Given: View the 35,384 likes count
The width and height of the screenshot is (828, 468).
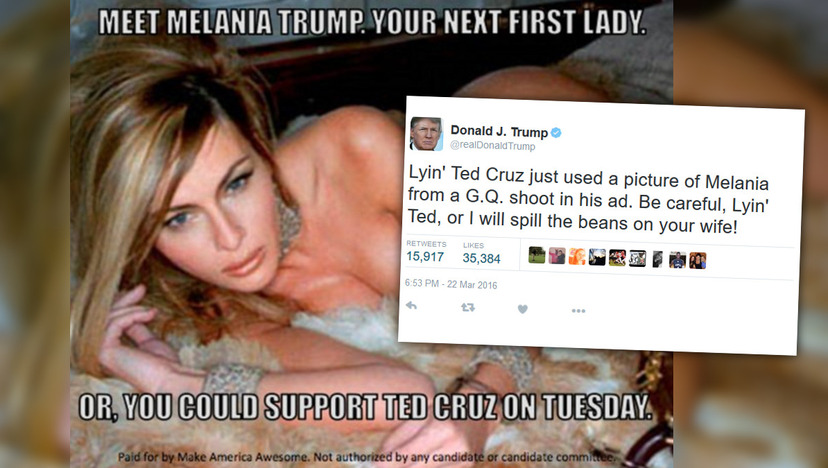Looking at the screenshot, I should pos(482,258).
